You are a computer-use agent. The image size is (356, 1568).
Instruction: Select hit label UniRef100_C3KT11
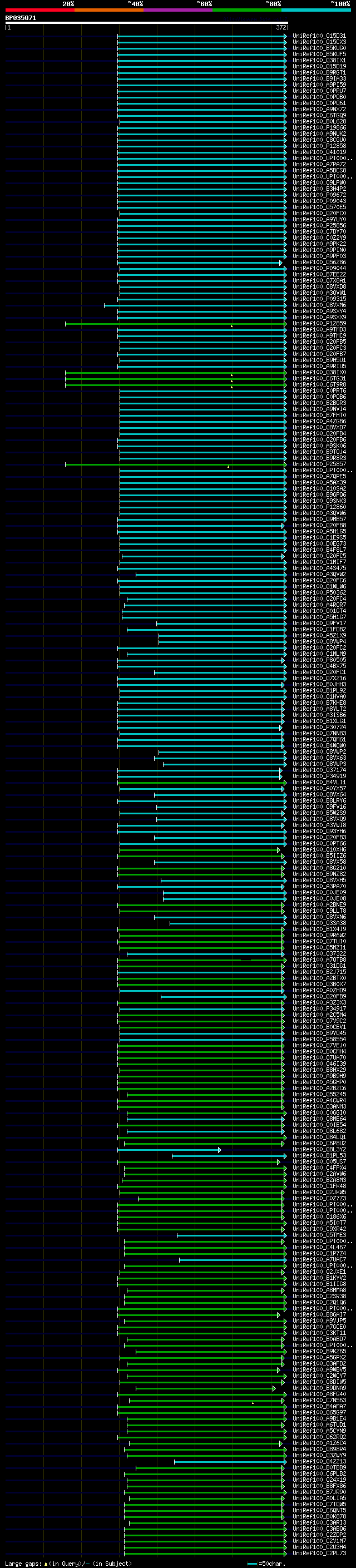point(319,1333)
